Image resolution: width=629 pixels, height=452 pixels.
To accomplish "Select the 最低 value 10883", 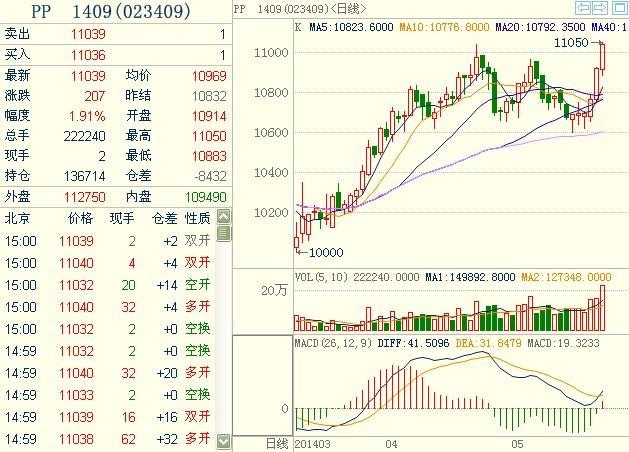I will coord(209,156).
